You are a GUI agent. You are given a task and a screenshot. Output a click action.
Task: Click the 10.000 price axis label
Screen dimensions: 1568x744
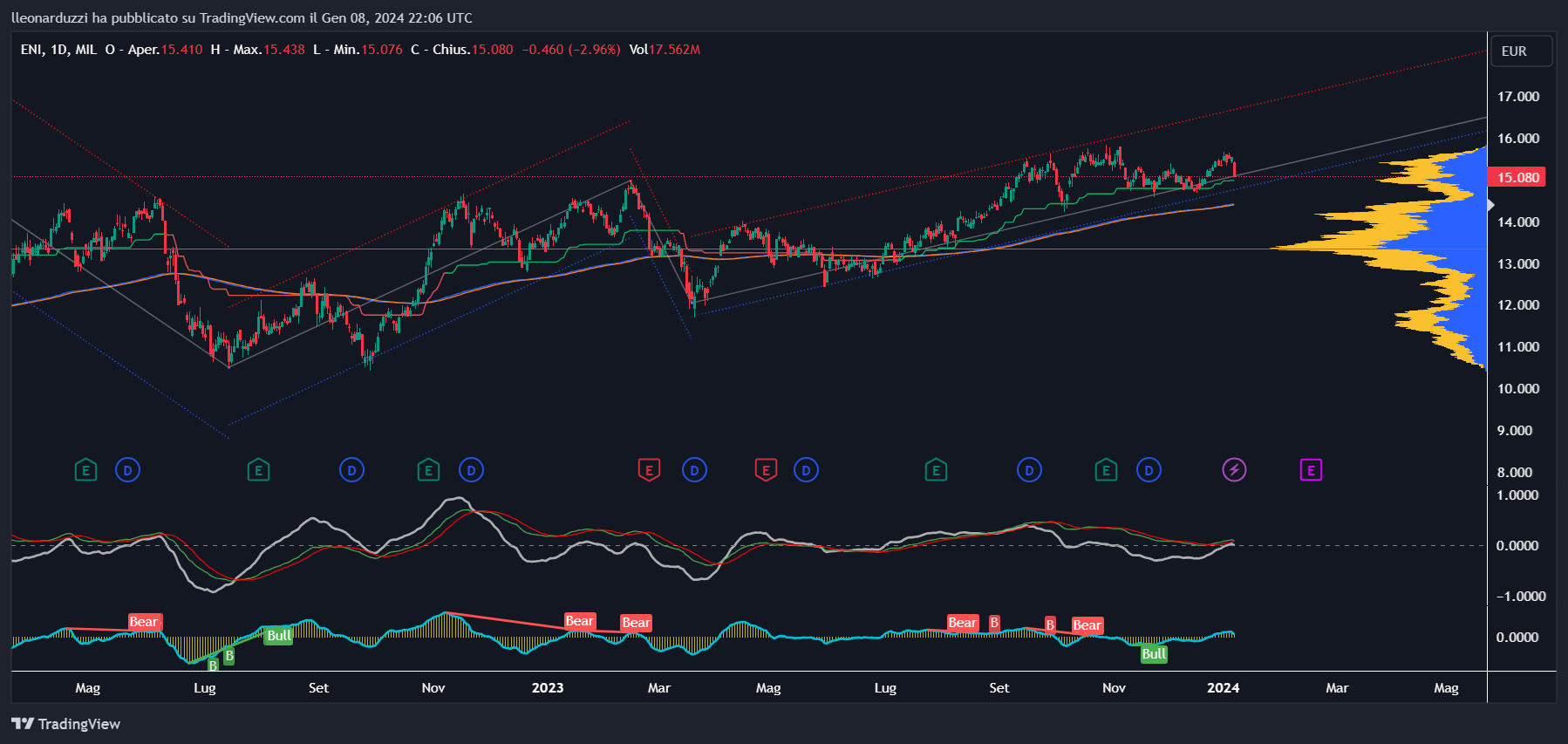coord(1518,389)
